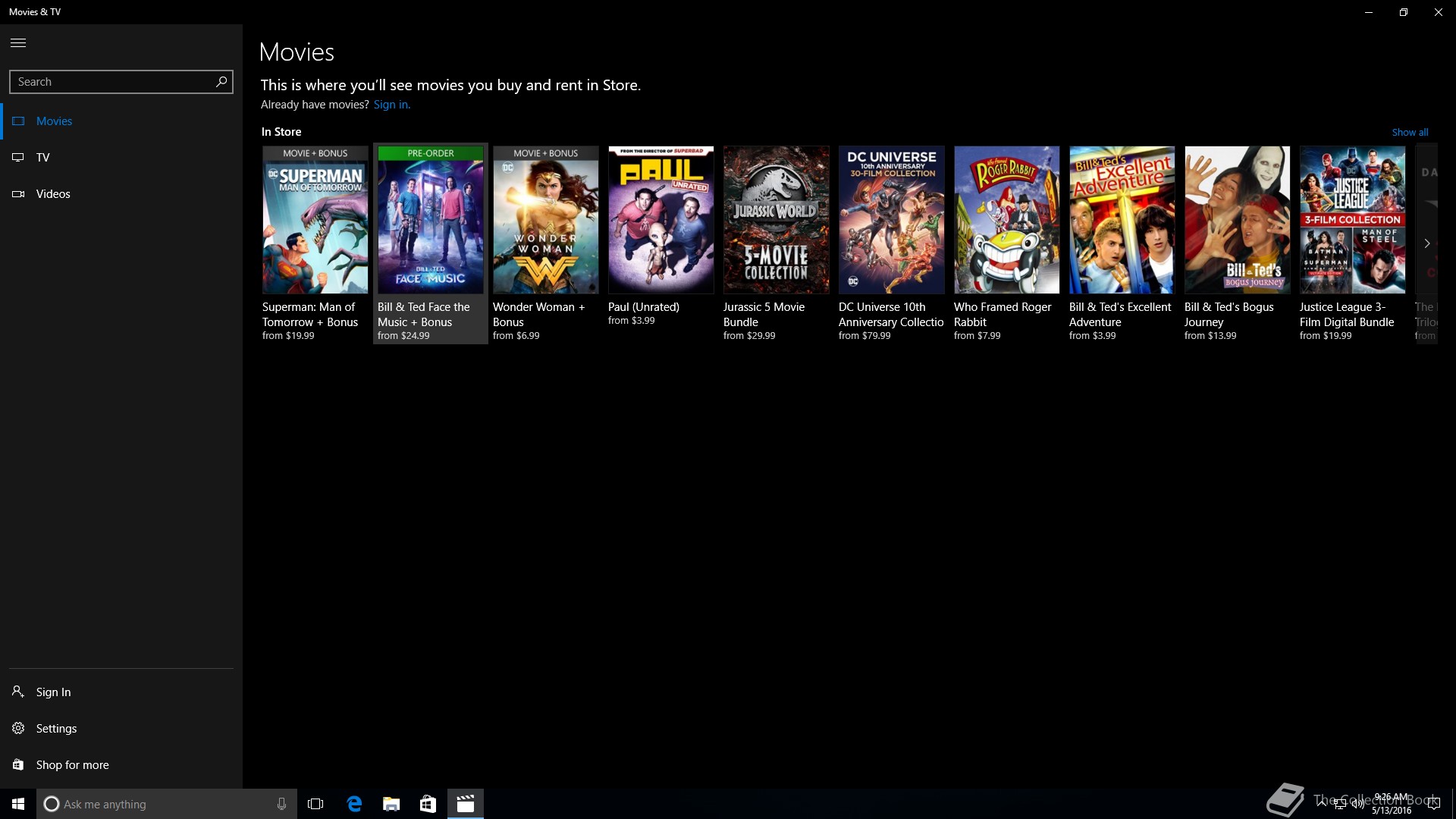Open the Store app from taskbar
The image size is (1456, 819).
(x=428, y=804)
